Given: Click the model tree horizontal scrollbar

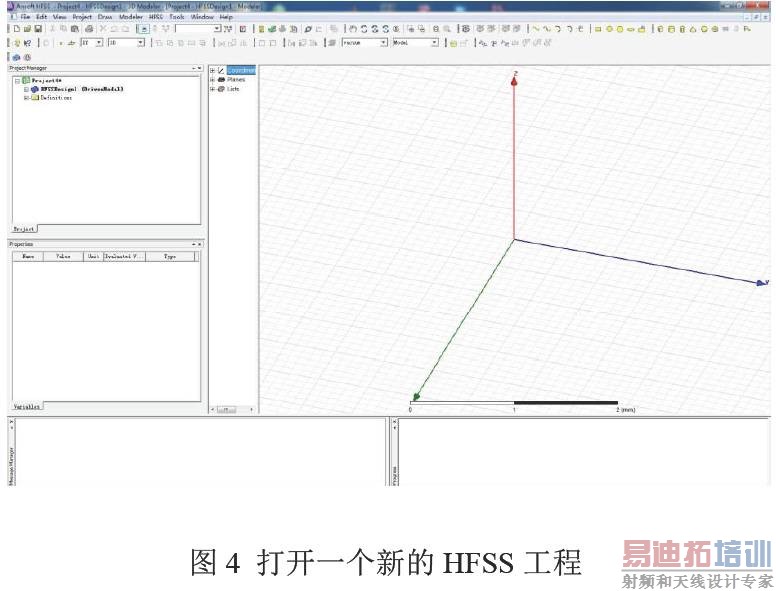Looking at the screenshot, I should tap(232, 410).
